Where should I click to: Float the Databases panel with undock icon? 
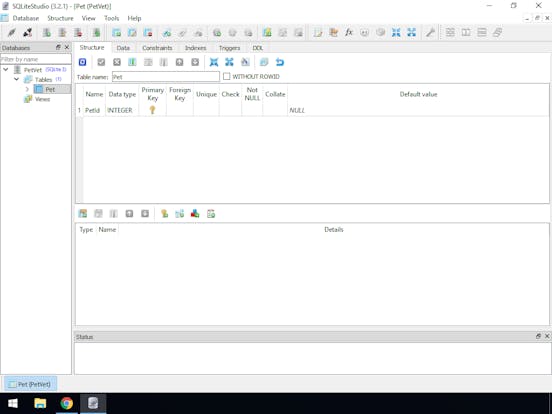[x=58, y=48]
